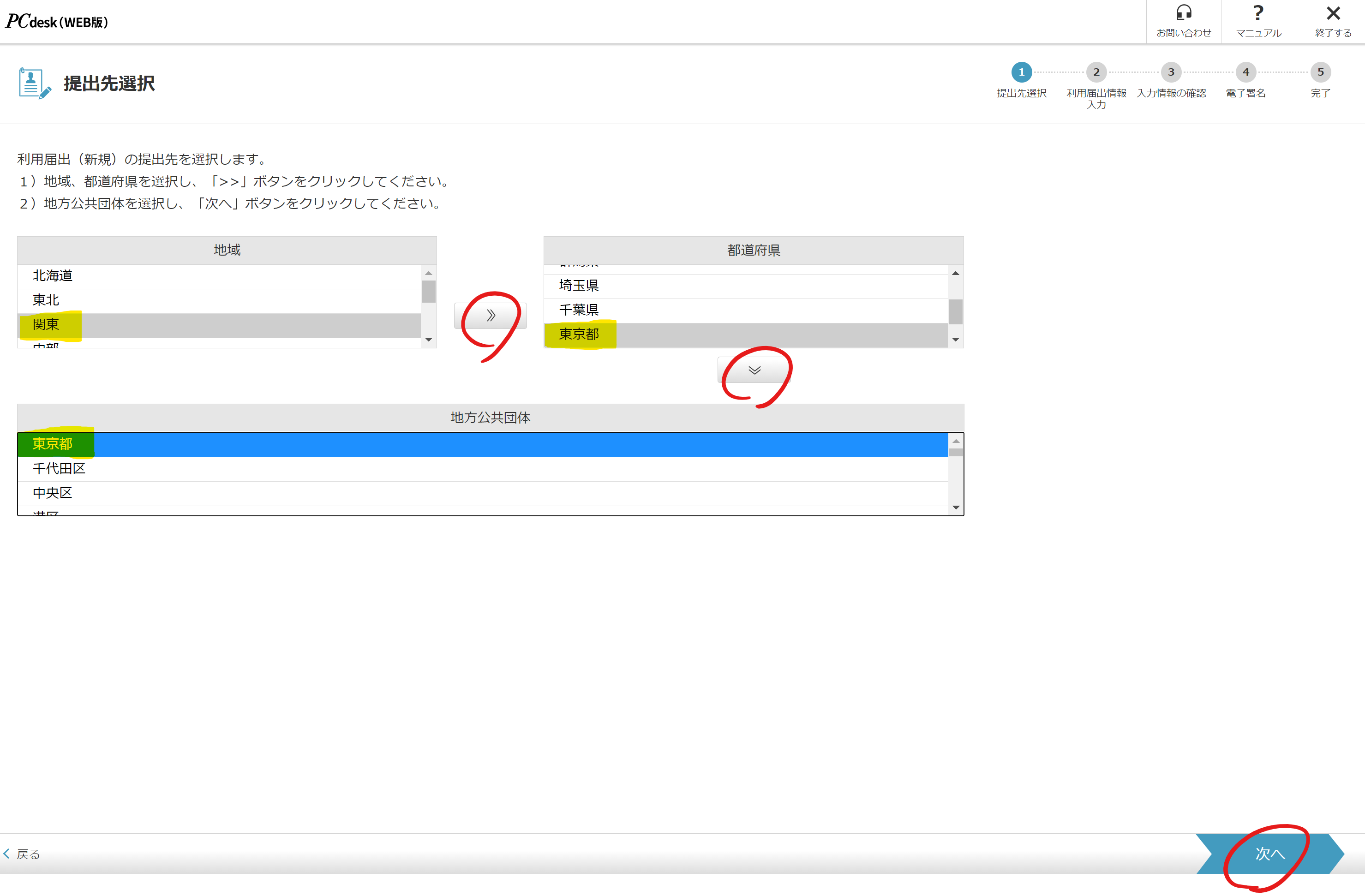Image resolution: width=1365 pixels, height=896 pixels.
Task: Select 東京都 in the 地方公共団体 list
Action: point(483,444)
